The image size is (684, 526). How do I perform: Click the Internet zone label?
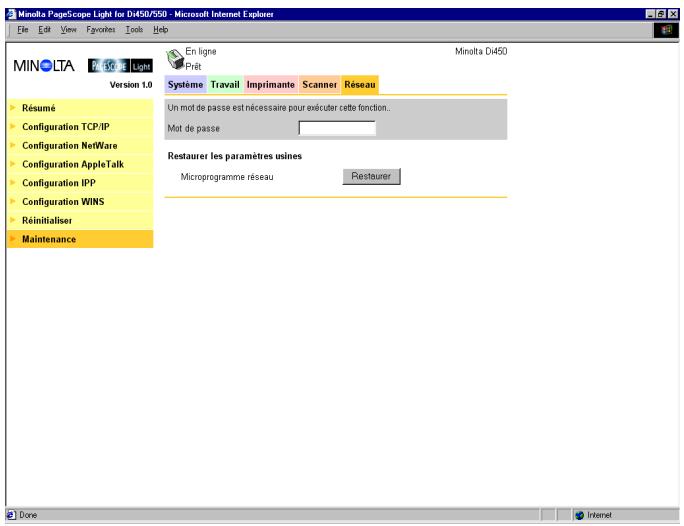click(x=599, y=515)
